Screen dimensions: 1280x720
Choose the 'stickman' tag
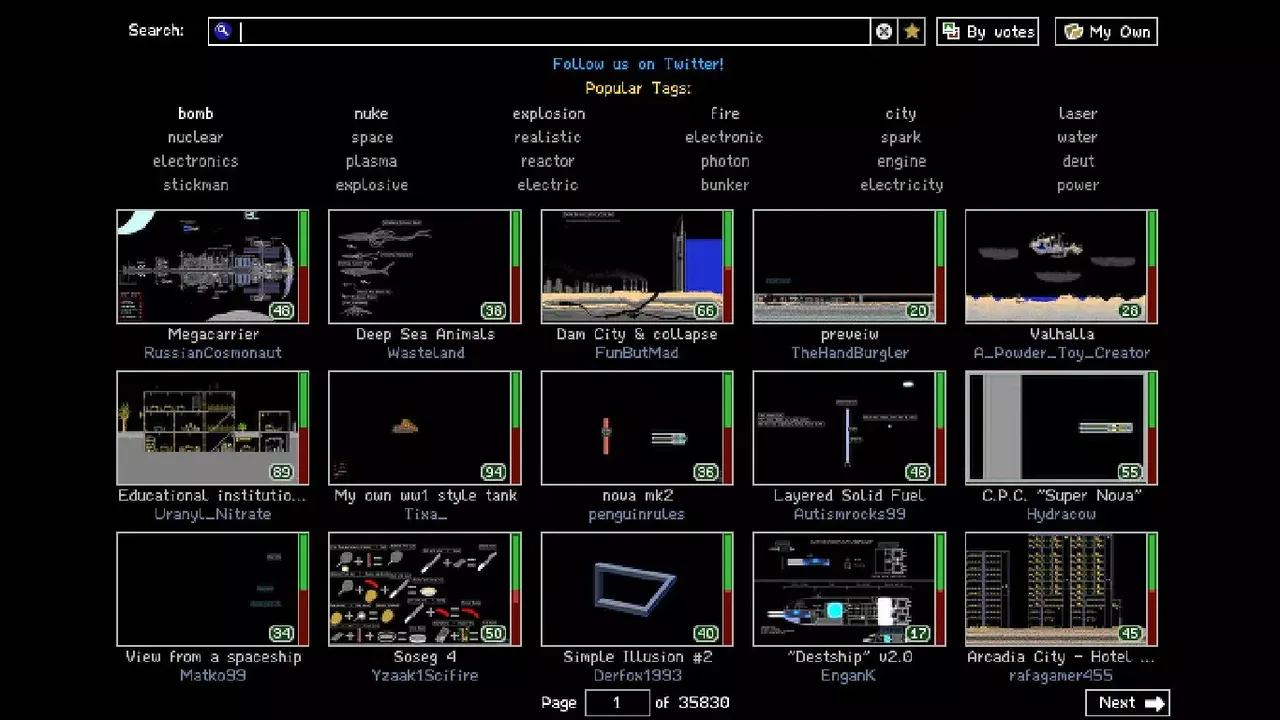coord(195,185)
